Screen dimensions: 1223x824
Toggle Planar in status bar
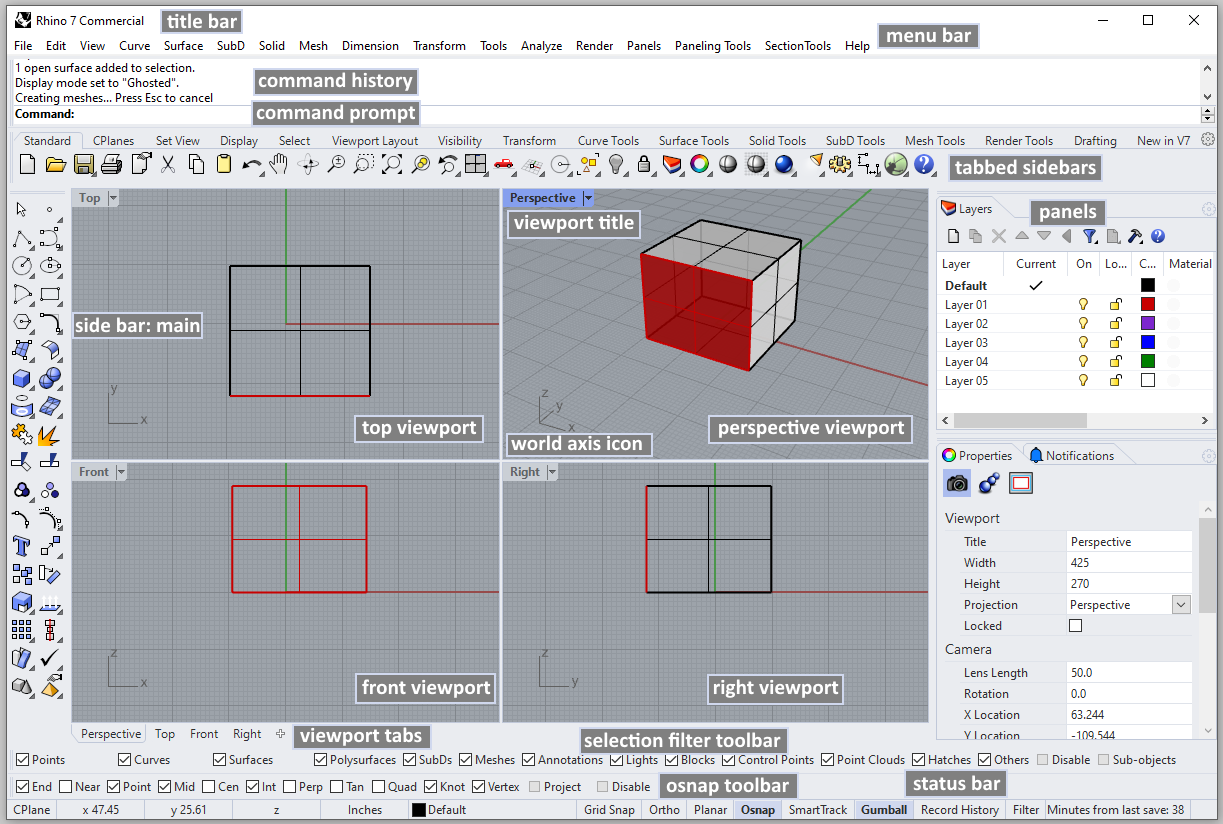click(x=710, y=810)
